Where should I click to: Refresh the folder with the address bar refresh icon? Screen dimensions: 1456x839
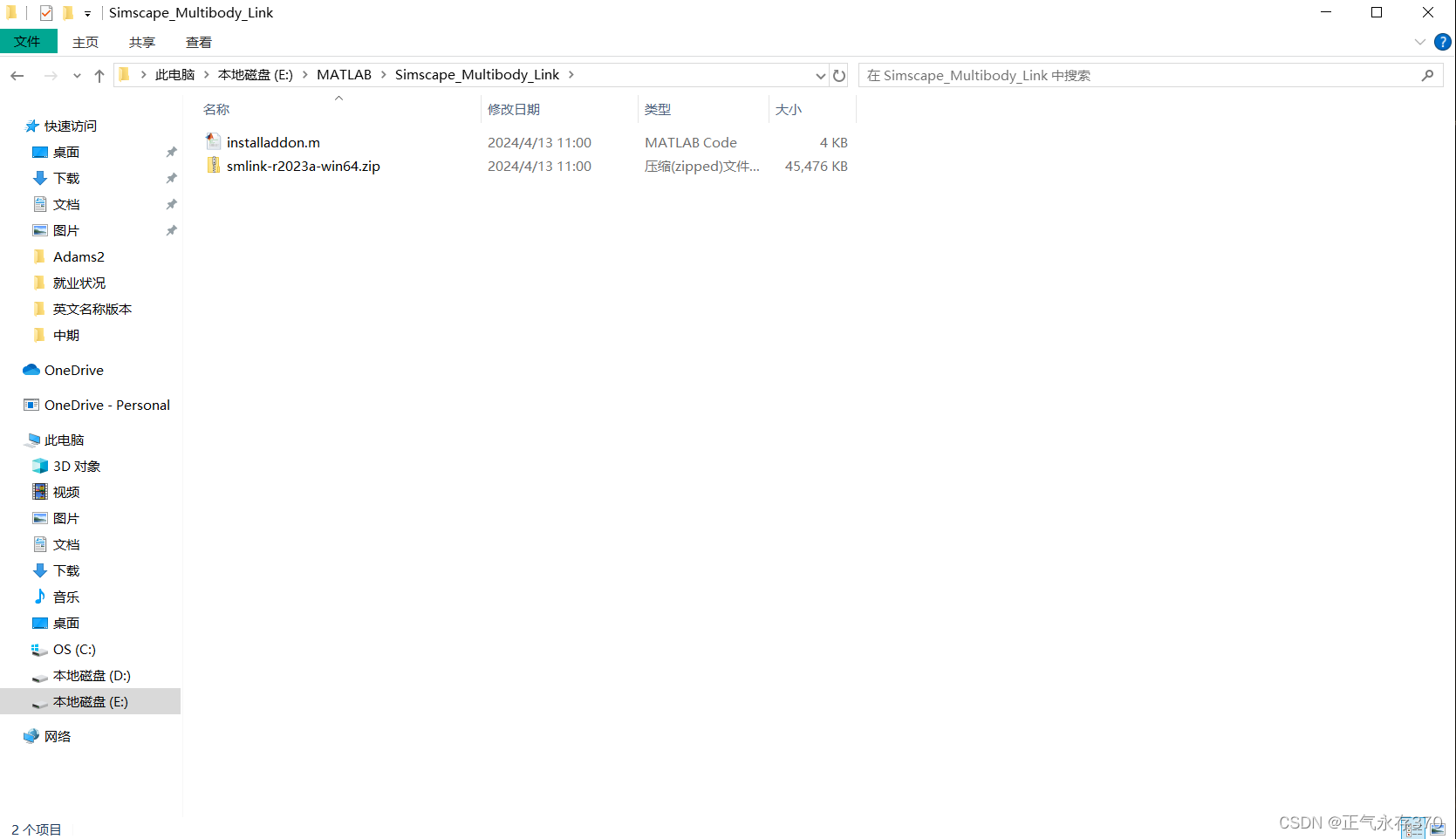pyautogui.click(x=838, y=75)
